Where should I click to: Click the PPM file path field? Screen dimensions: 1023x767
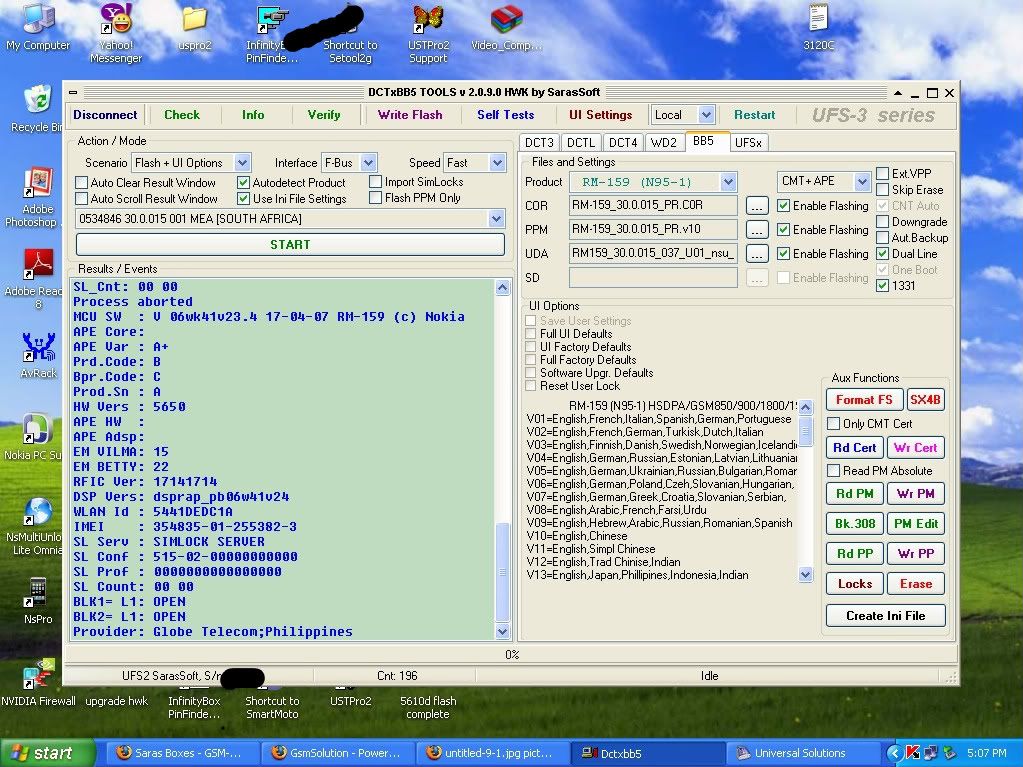(653, 230)
